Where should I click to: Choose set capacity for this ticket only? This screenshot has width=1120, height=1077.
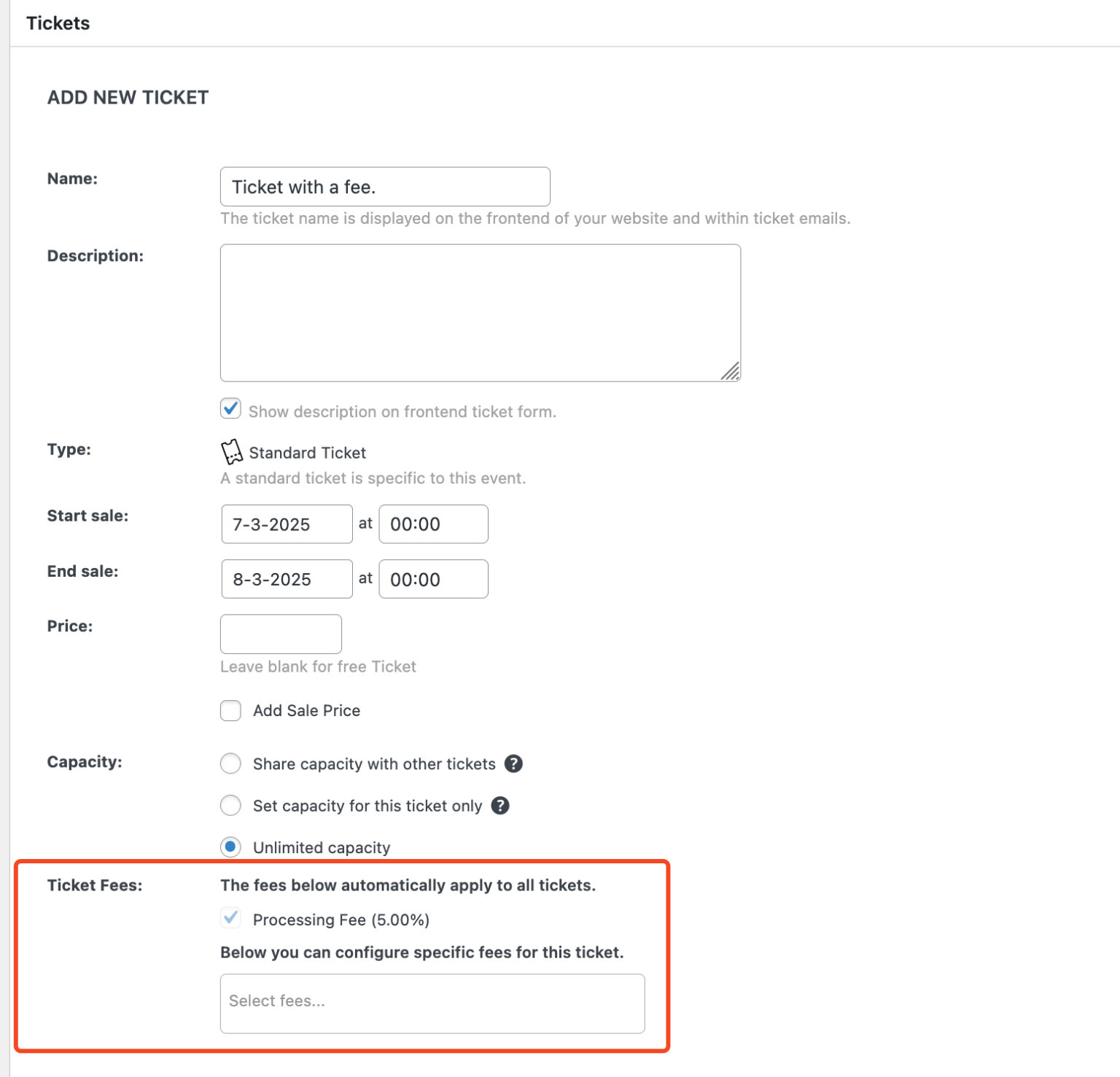coord(230,805)
